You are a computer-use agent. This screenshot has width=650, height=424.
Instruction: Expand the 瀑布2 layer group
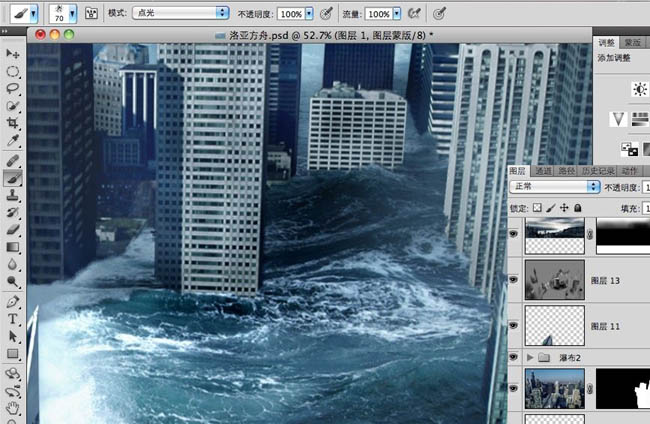(x=530, y=356)
